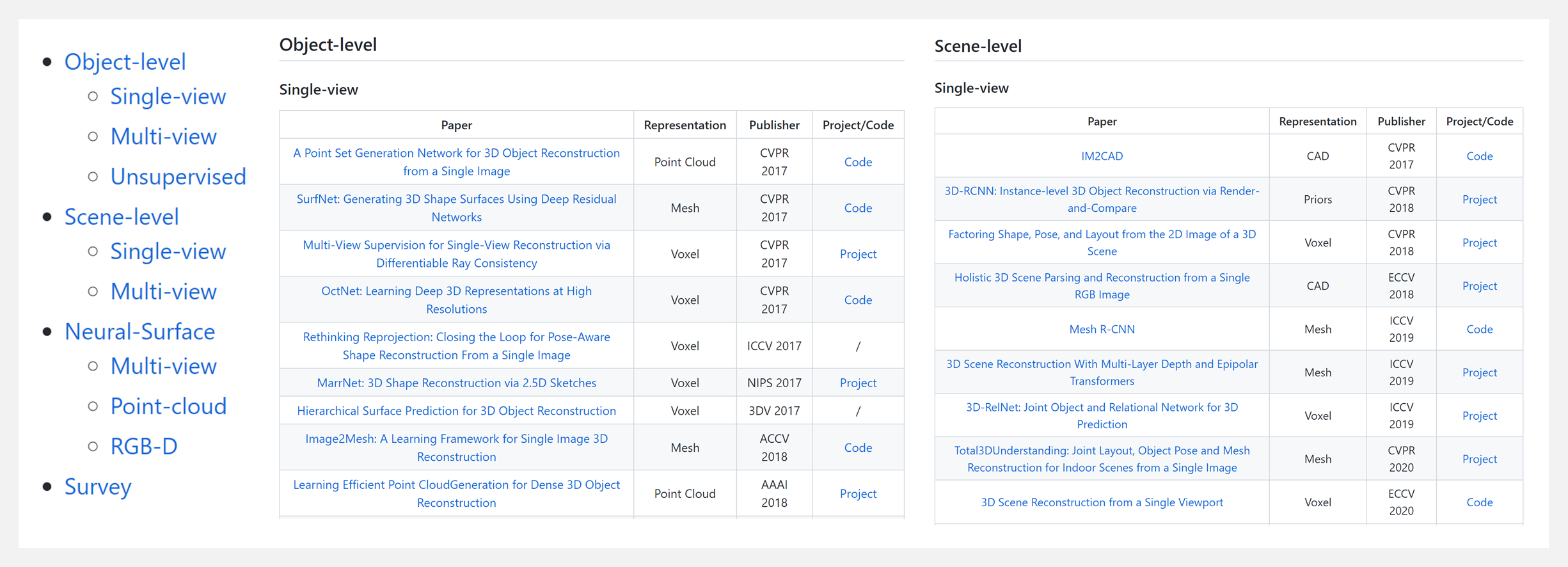The width and height of the screenshot is (1568, 567).
Task: Open the Scene-level contents link
Action: [x=122, y=217]
